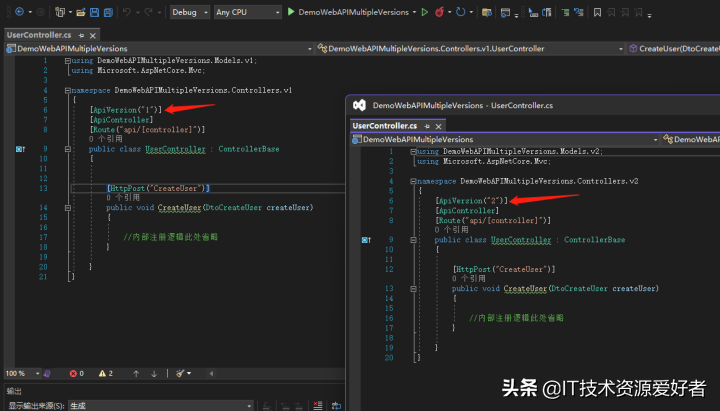This screenshot has height=411, width=720.
Task: Go to next issue down arrow
Action: click(154, 374)
